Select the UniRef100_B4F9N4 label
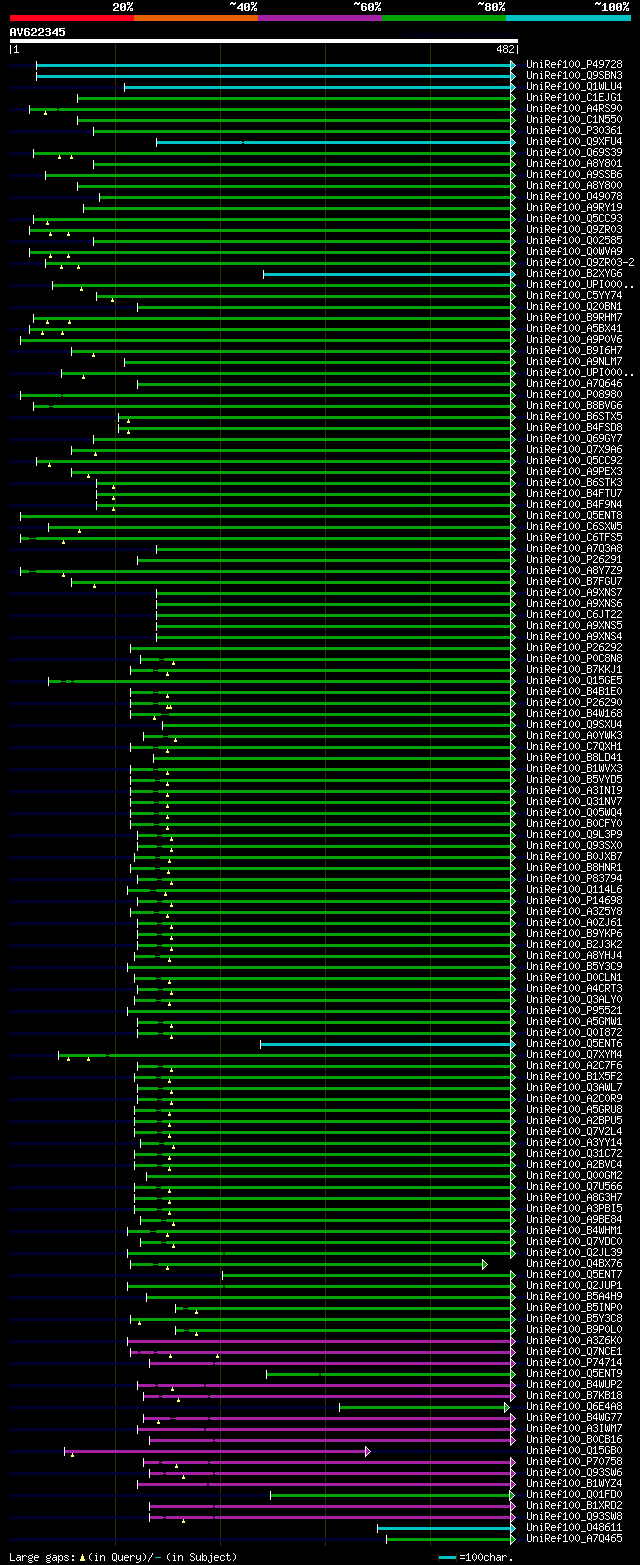Screen dimensions: 640x1565 [574, 505]
